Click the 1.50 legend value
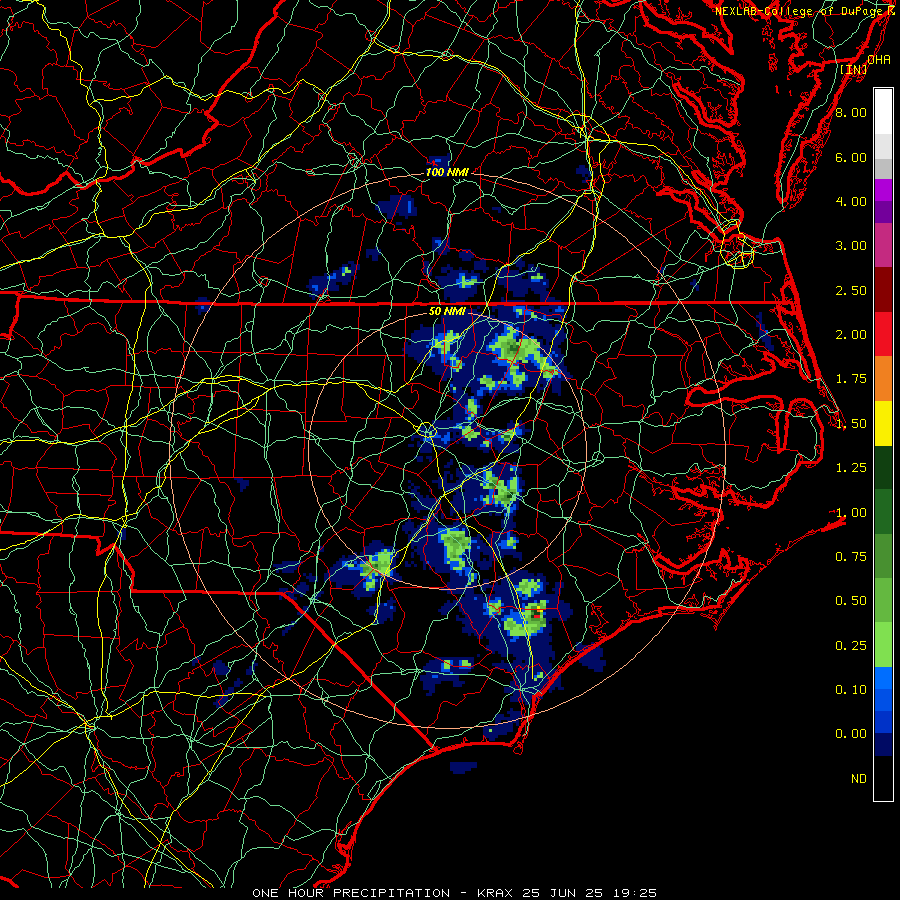 (851, 424)
